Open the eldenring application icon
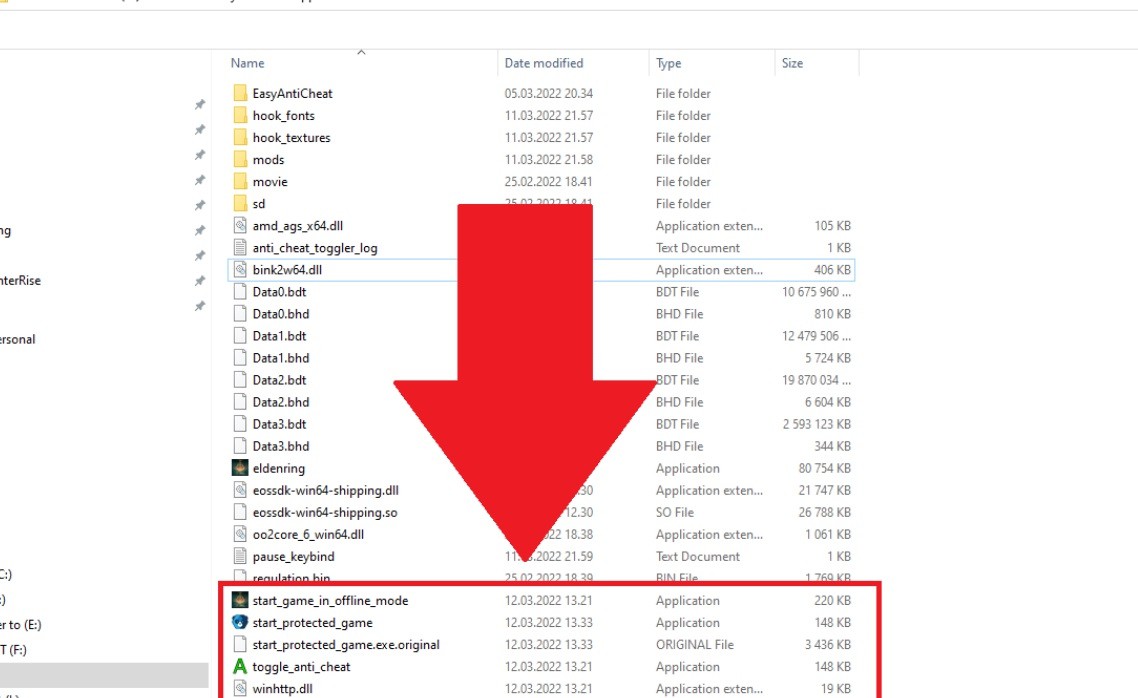1138x698 pixels. 239,468
